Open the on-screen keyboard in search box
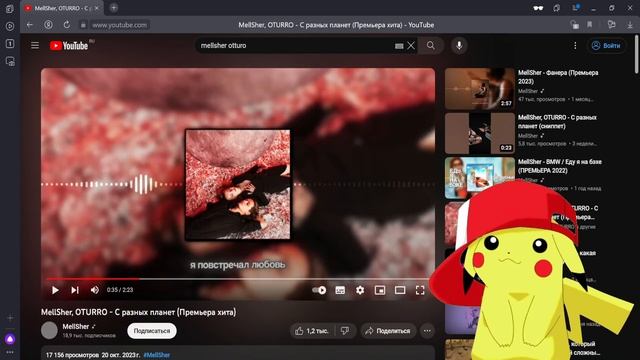The height and width of the screenshot is (360, 640). tap(399, 46)
